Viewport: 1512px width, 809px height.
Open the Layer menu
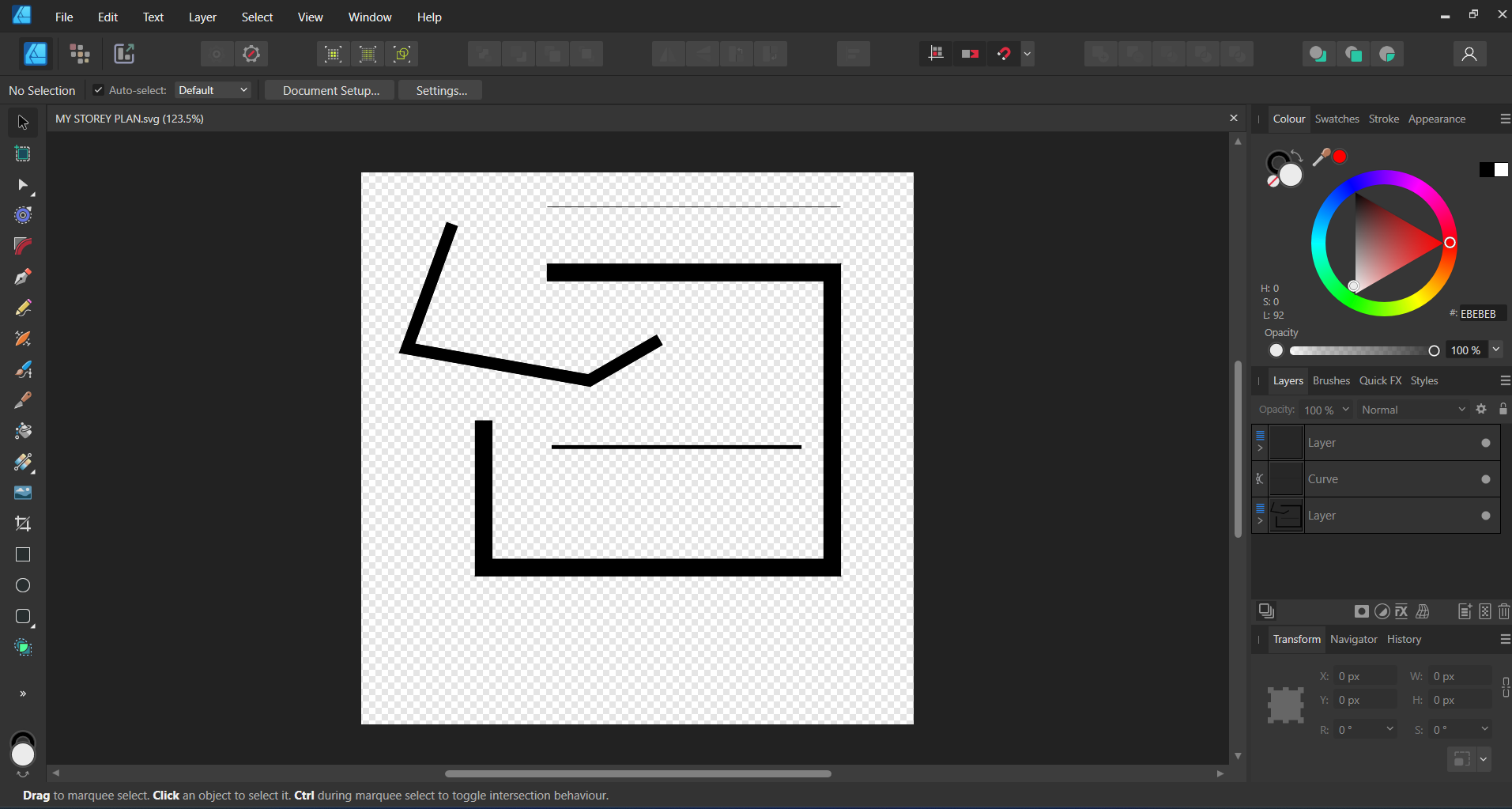pos(202,17)
